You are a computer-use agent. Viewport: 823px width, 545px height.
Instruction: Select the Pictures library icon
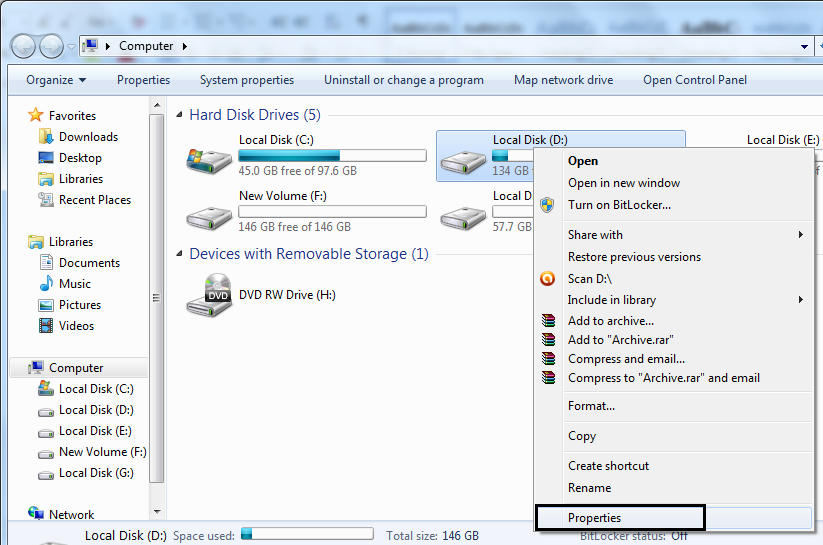[x=46, y=305]
